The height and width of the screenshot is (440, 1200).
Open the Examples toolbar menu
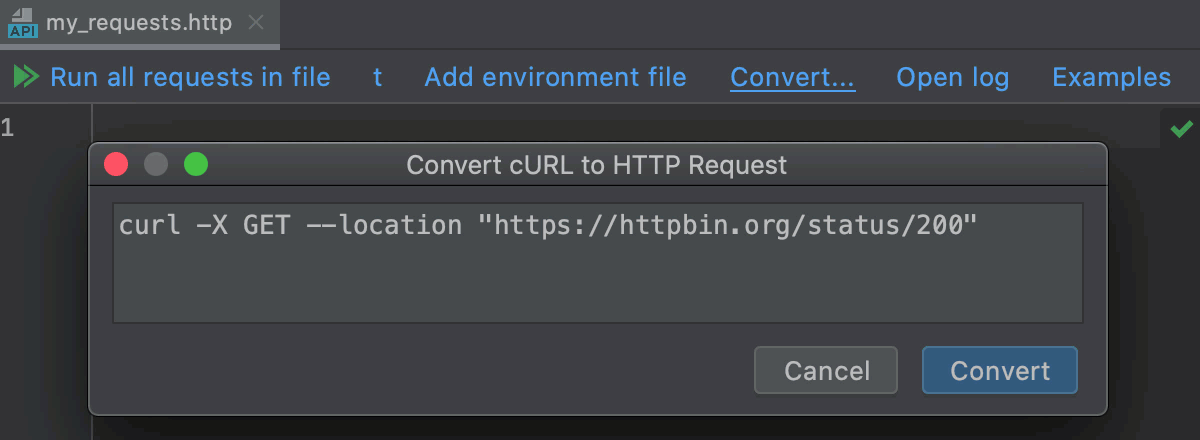point(1111,77)
